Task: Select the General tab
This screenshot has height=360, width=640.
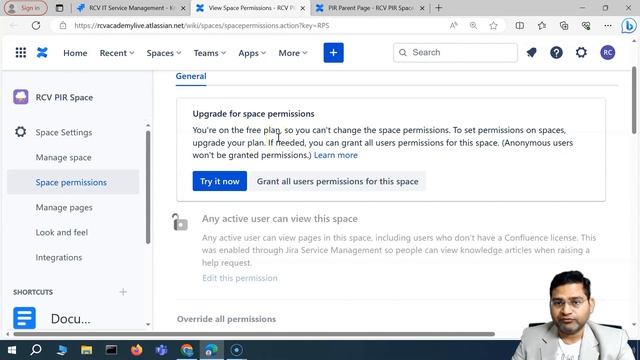Action: [191, 76]
